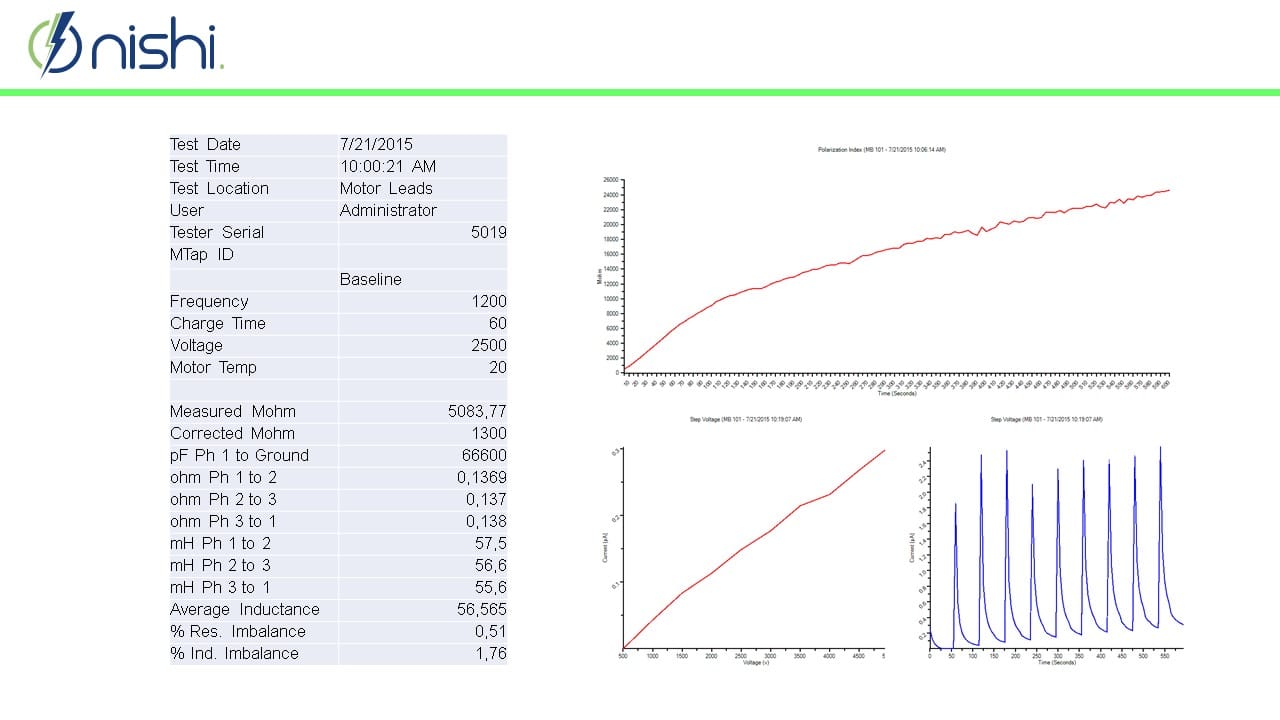Click the Administrator user cell
The height and width of the screenshot is (720, 1280).
coord(388,211)
